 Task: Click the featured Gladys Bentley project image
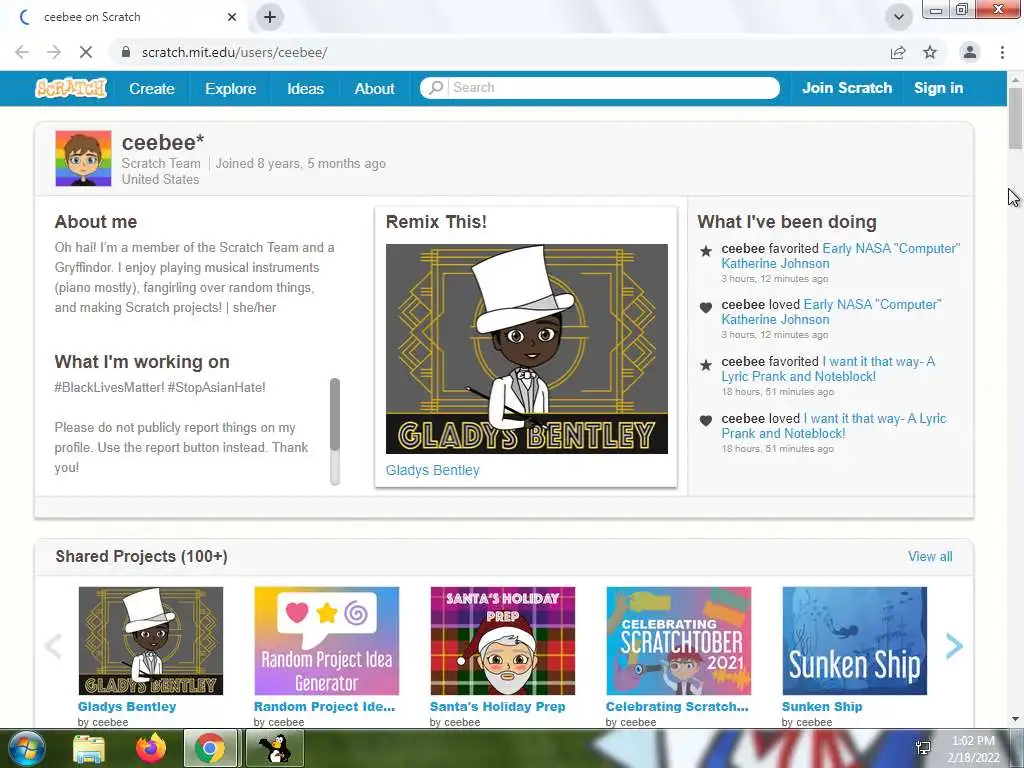coord(526,349)
